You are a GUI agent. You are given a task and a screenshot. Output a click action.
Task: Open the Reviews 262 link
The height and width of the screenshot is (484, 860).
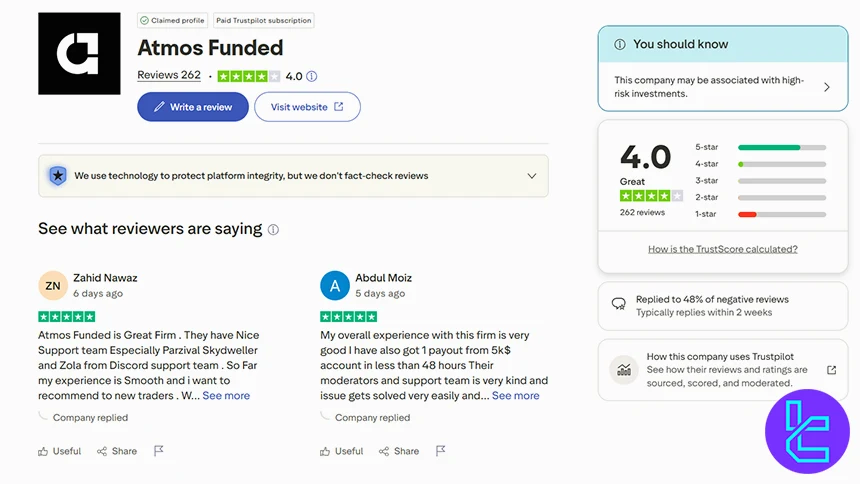point(169,75)
